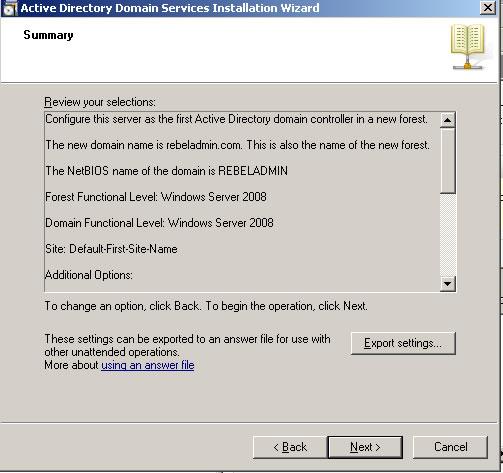Select the NetBIOS name REBELADMIN line
503x473 pixels.
tap(166, 171)
